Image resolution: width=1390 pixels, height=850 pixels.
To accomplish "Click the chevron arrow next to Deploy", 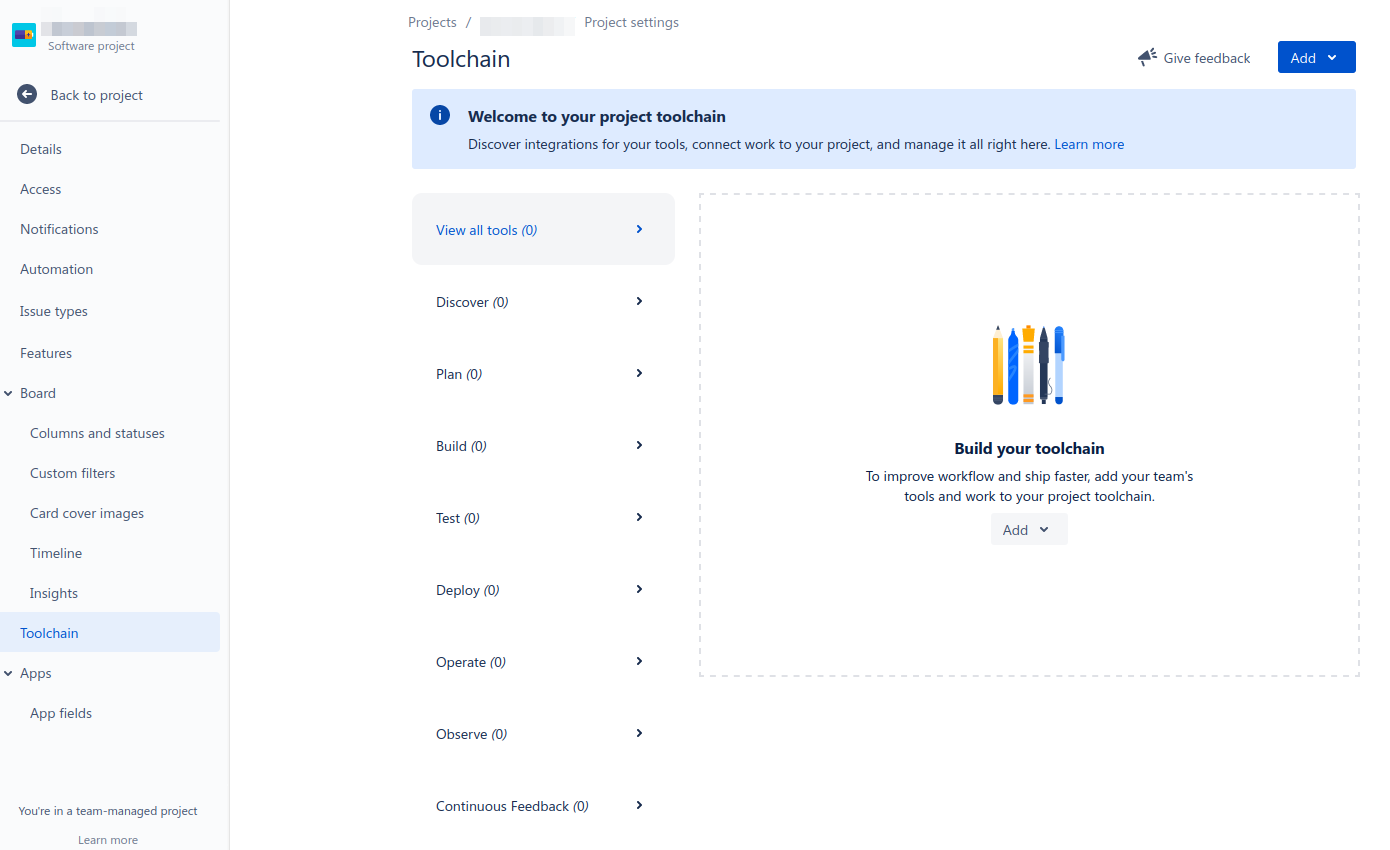I will [639, 589].
